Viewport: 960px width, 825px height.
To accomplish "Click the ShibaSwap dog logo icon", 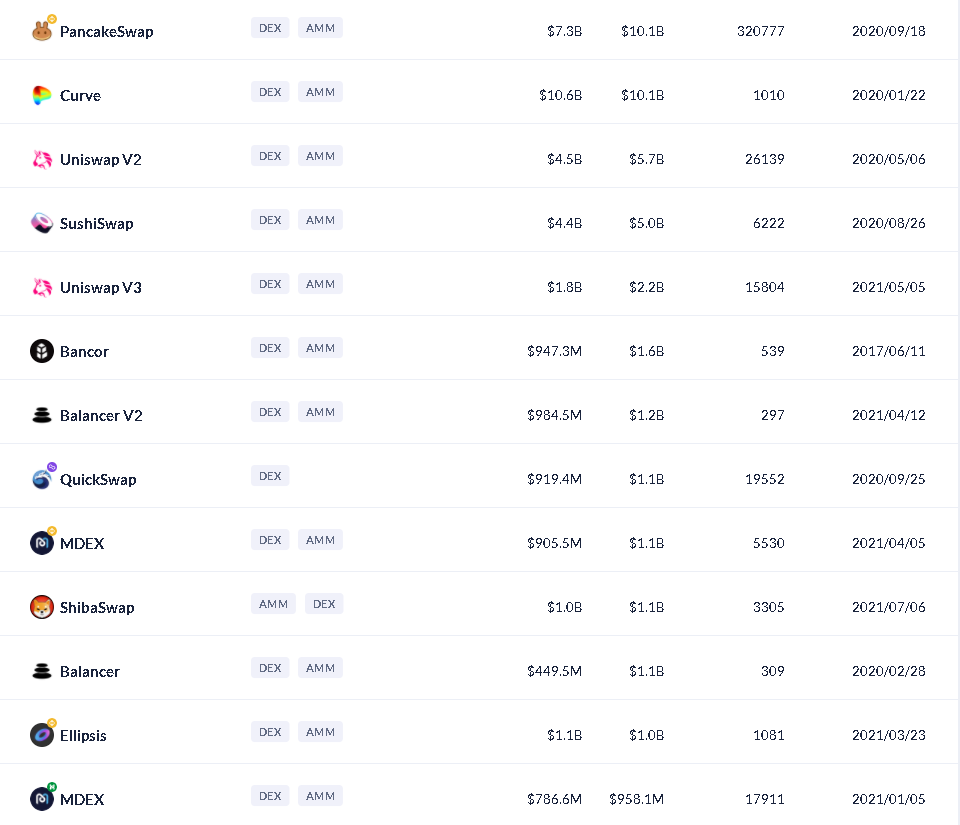I will click(41, 608).
